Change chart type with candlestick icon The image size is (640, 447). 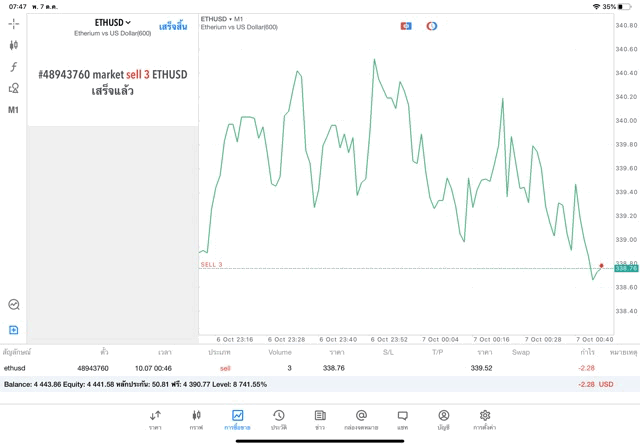[x=14, y=45]
